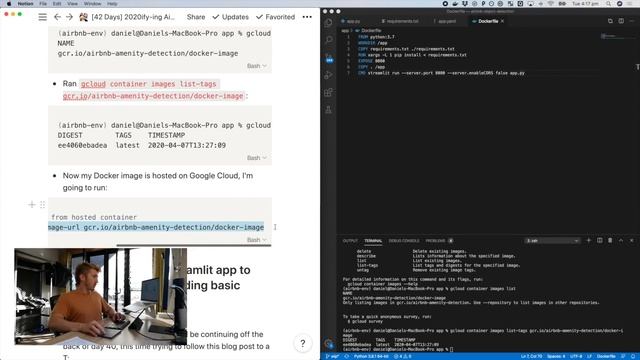This screenshot has height=360, width=640.
Task: Open the Search icon in VS Code activity bar
Action: tap(329, 40)
